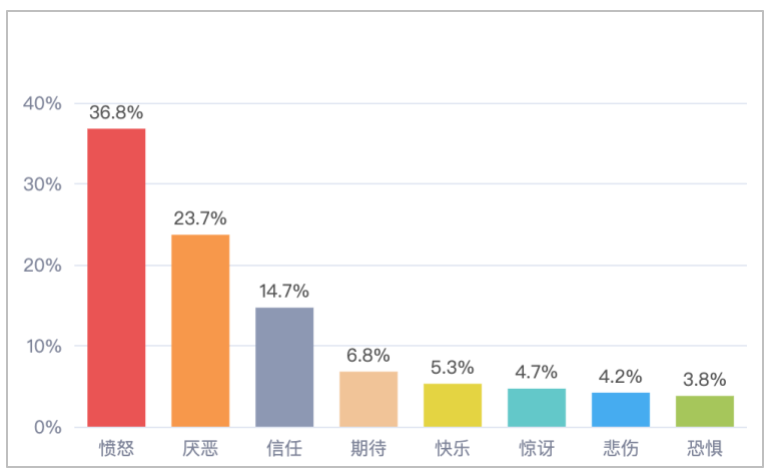Viewport: 770px width, 474px height.
Task: Click the beige 期待 bar
Action: [x=368, y=399]
